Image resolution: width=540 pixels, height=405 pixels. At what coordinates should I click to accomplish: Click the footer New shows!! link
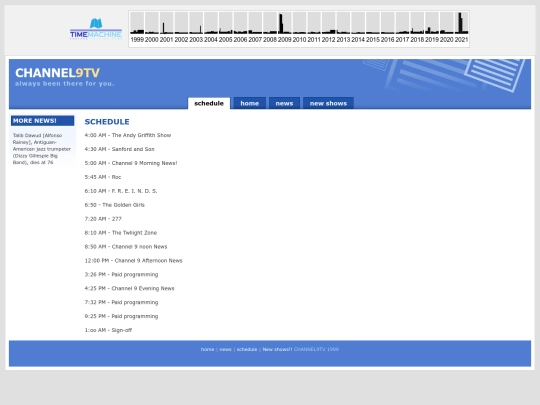coord(277,349)
